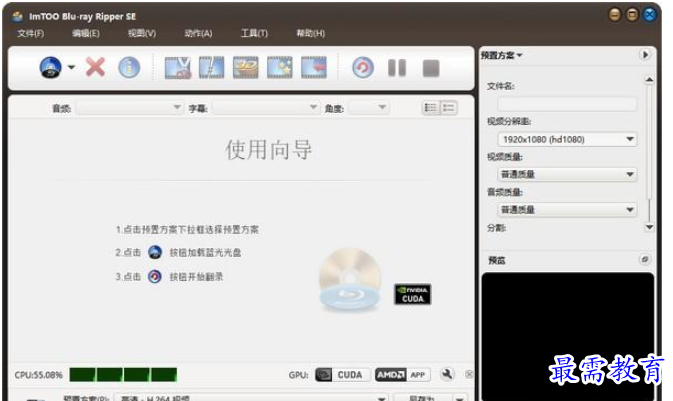Click the CPU usage green meter
Image resolution: width=673 pixels, height=401 pixels.
tap(123, 375)
